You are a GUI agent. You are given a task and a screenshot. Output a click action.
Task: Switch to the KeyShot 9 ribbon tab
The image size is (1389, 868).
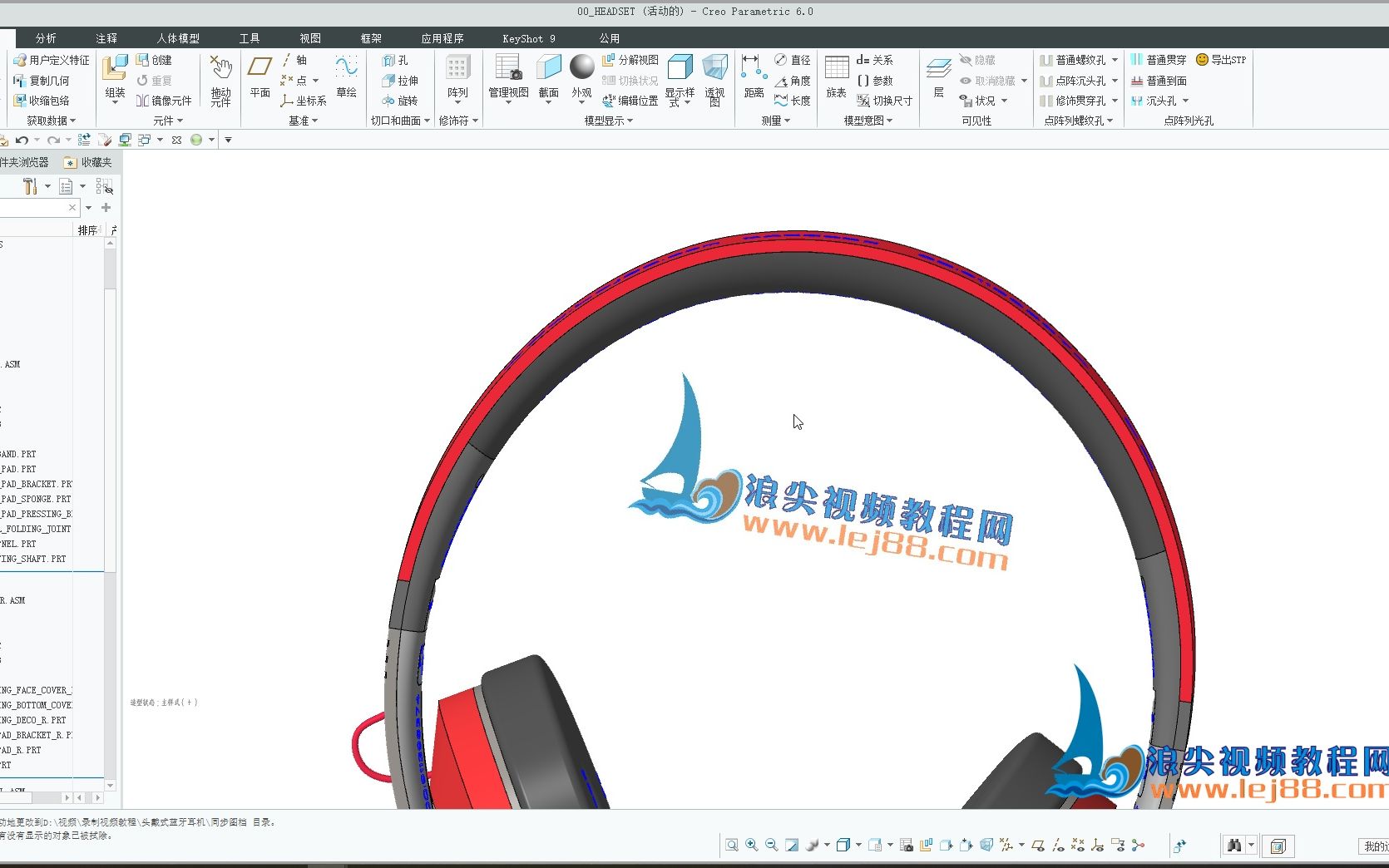pyautogui.click(x=526, y=37)
